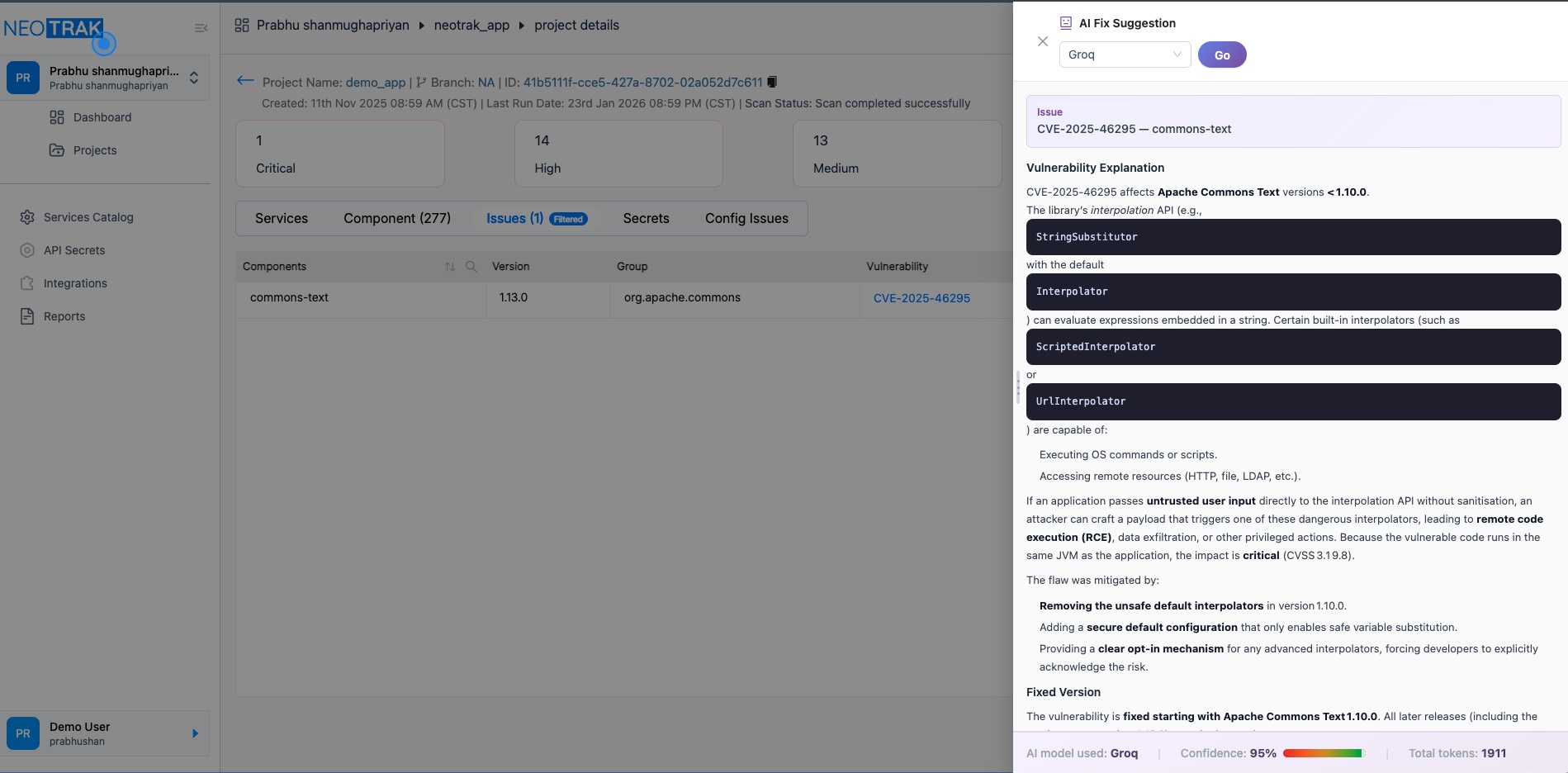Expand the Demo User menu
Image resolution: width=1568 pixels, height=773 pixels.
(x=195, y=733)
